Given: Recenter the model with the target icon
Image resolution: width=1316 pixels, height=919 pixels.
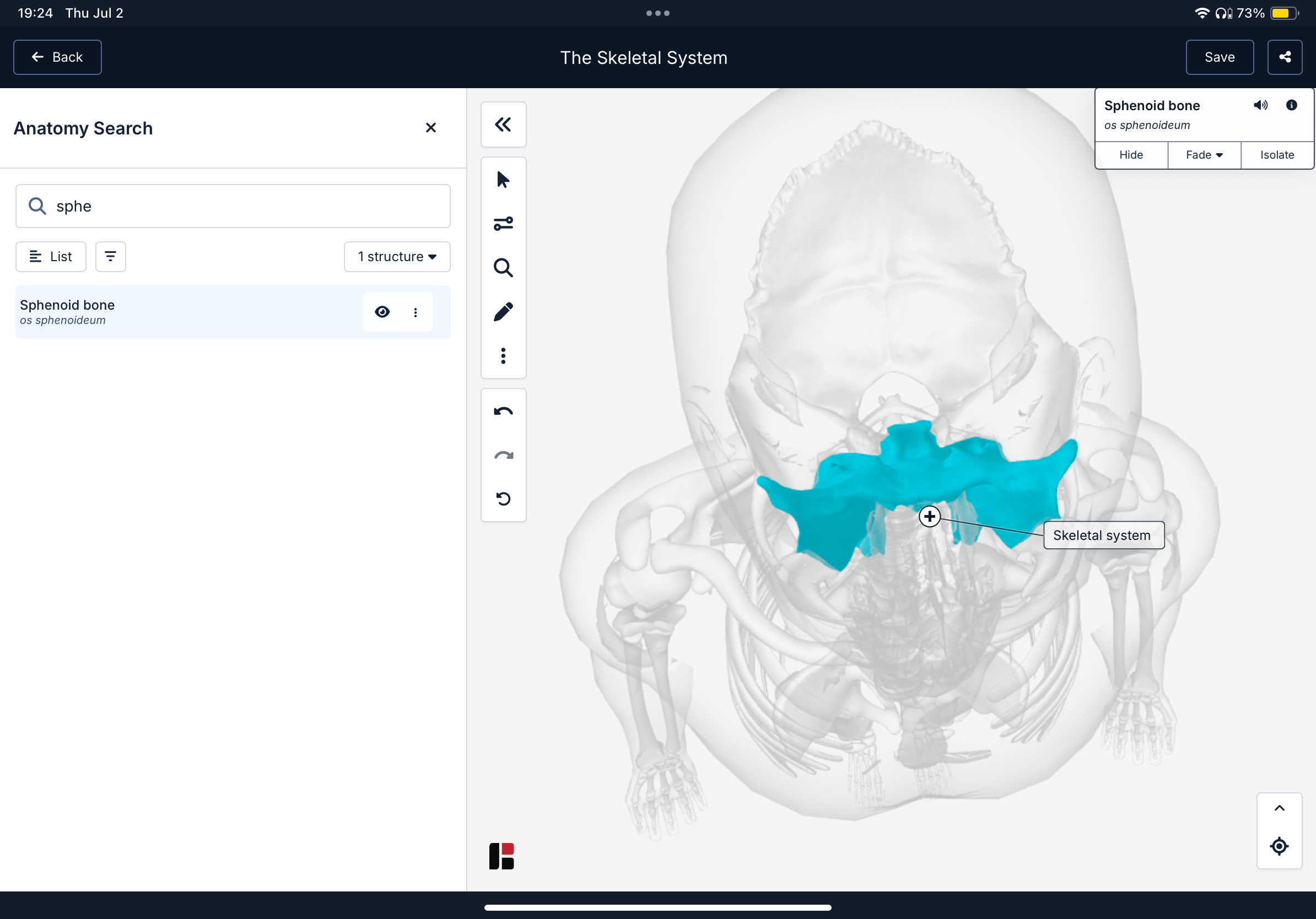Looking at the screenshot, I should point(1279,846).
